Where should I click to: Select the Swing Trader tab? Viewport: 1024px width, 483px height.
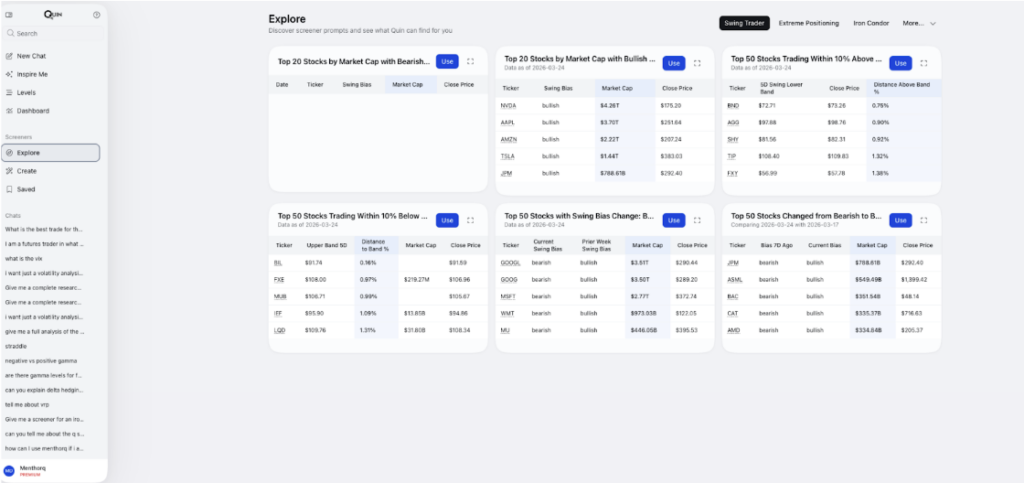[x=744, y=23]
